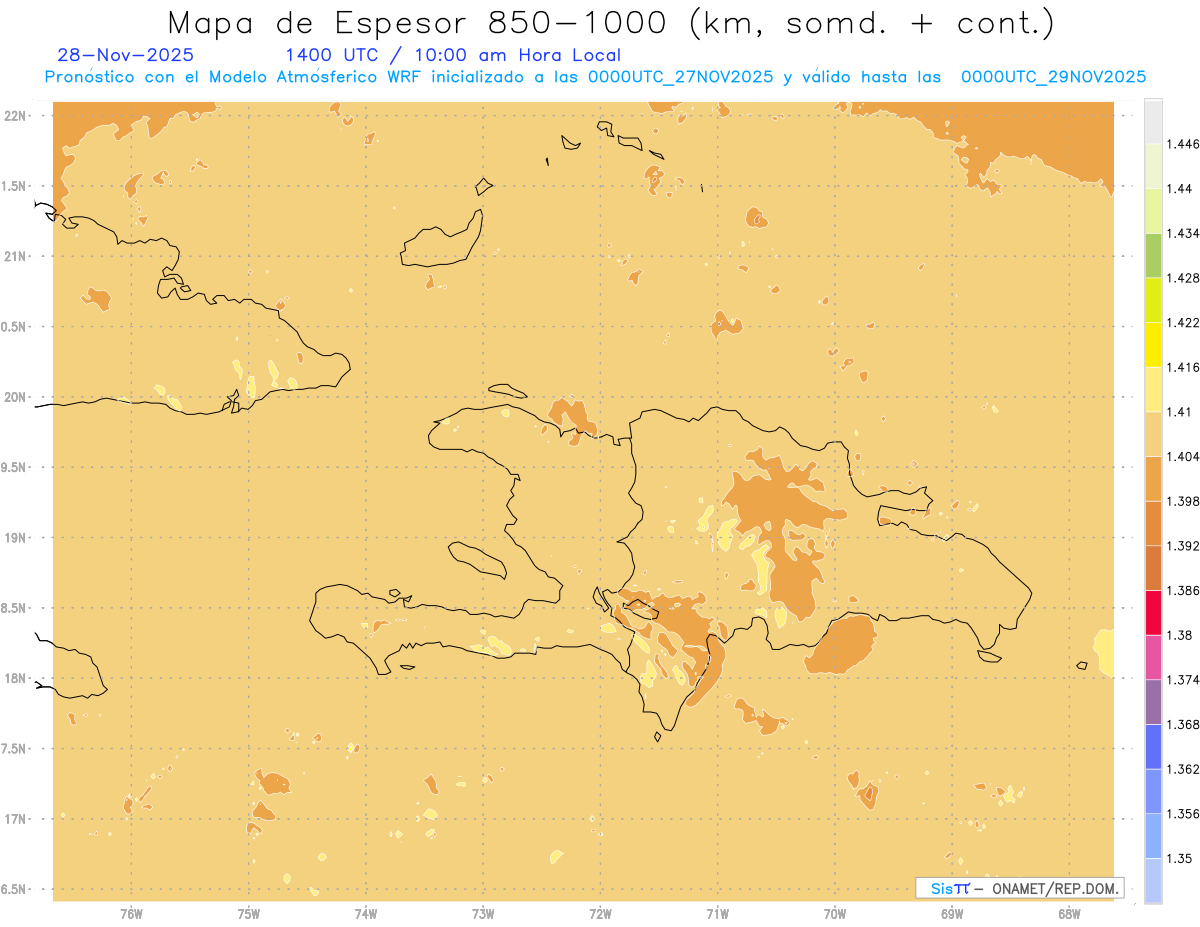This screenshot has height=927, width=1200.
Task: Click the legend value "1.398"
Action: point(1183,501)
